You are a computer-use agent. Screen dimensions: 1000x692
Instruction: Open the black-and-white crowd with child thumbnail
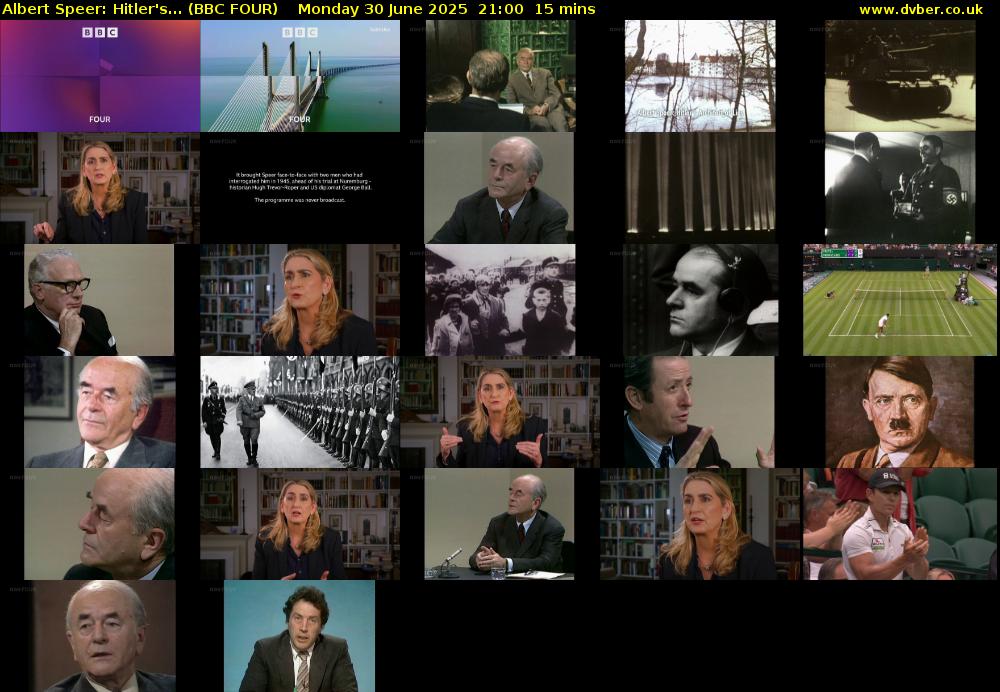pos(501,300)
